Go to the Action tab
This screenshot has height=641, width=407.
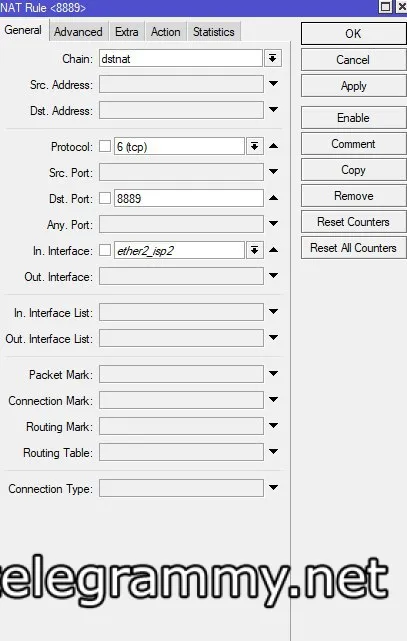click(165, 32)
